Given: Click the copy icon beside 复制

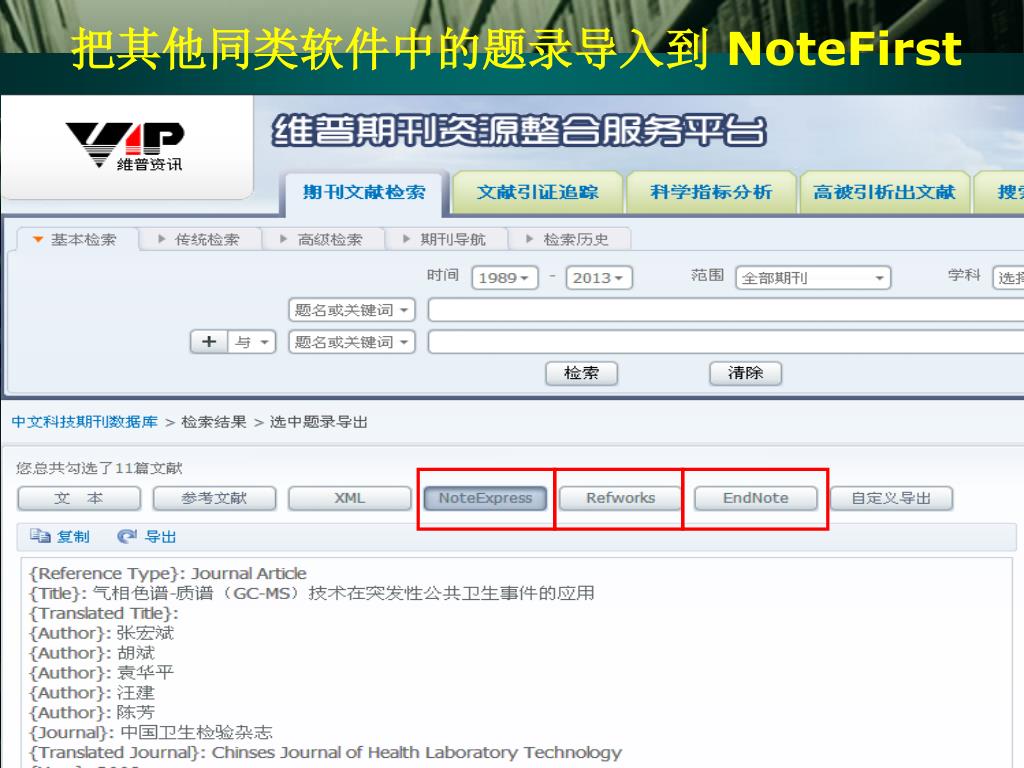Looking at the screenshot, I should coord(40,536).
